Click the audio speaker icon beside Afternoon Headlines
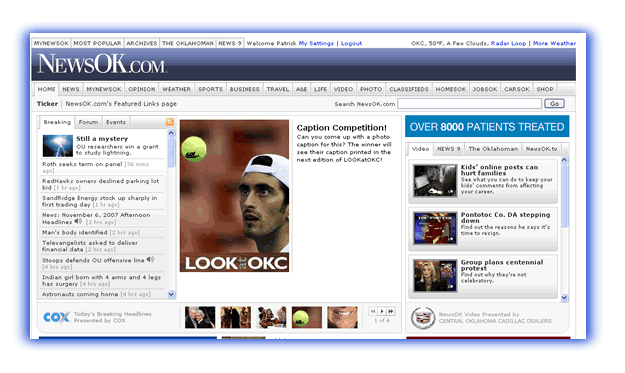The image size is (625, 373). [78, 221]
